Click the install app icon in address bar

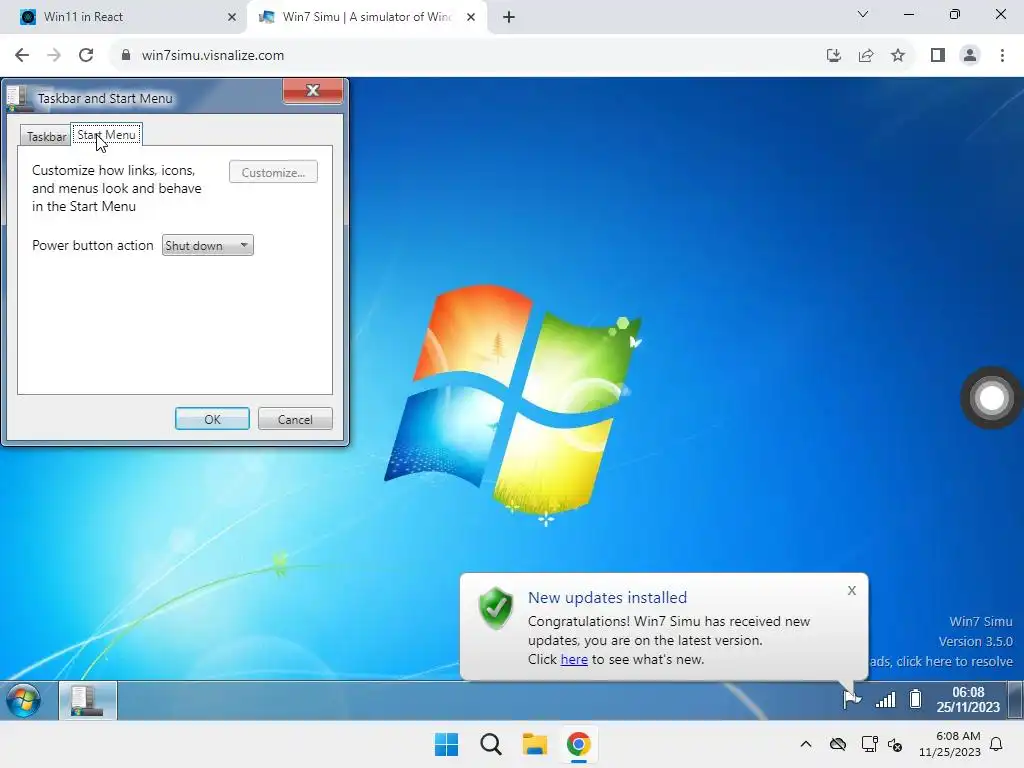833,56
